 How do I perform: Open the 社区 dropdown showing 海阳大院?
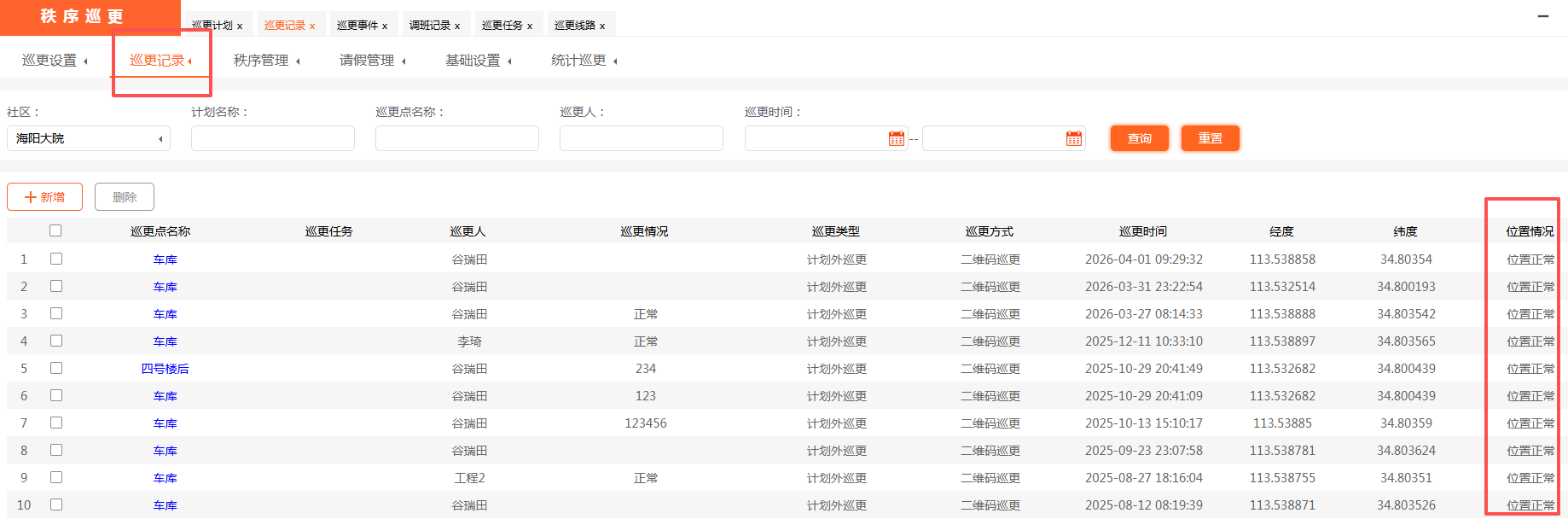coord(89,138)
